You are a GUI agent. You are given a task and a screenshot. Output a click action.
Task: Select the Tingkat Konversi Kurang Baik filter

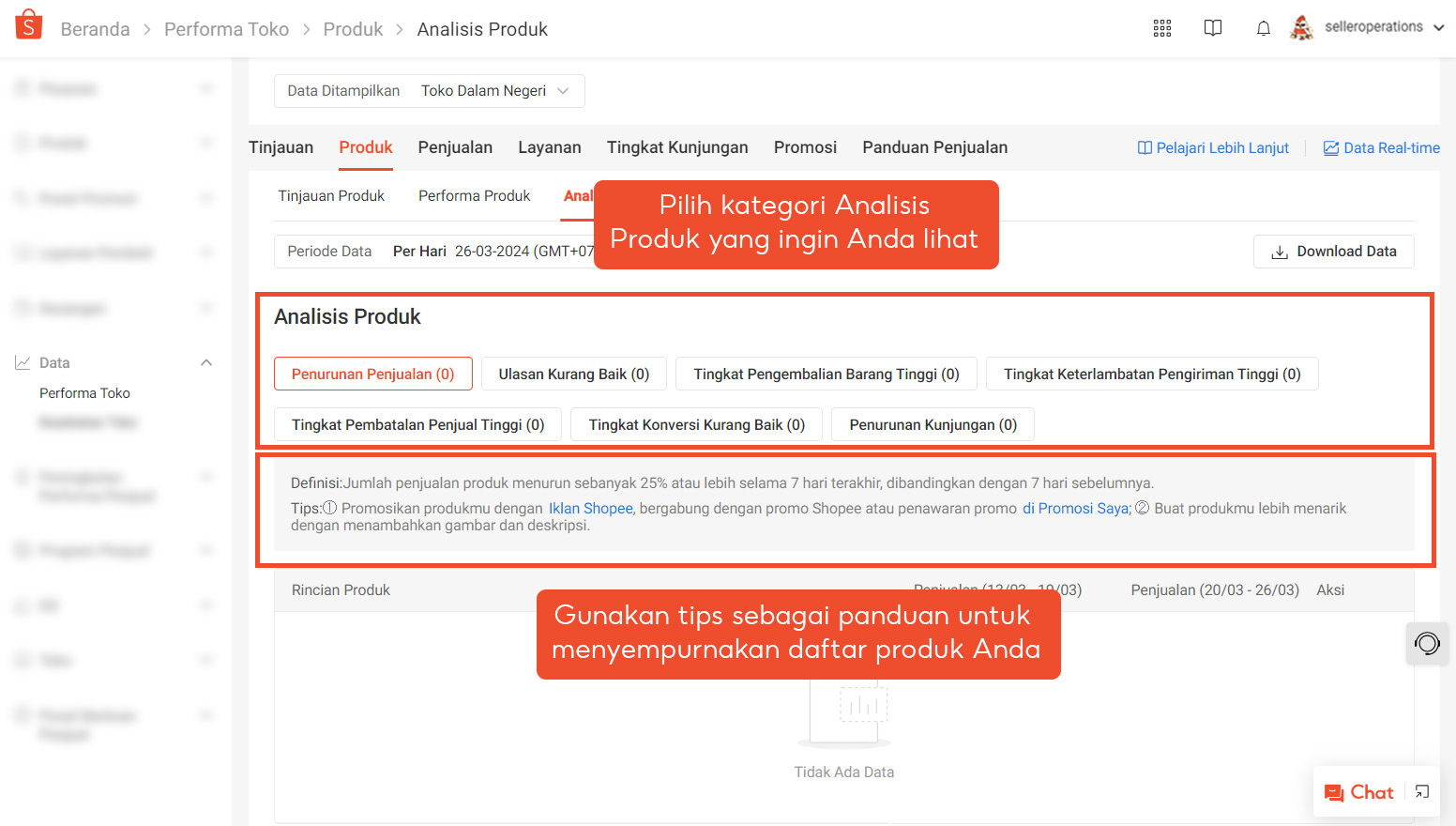[x=695, y=424]
